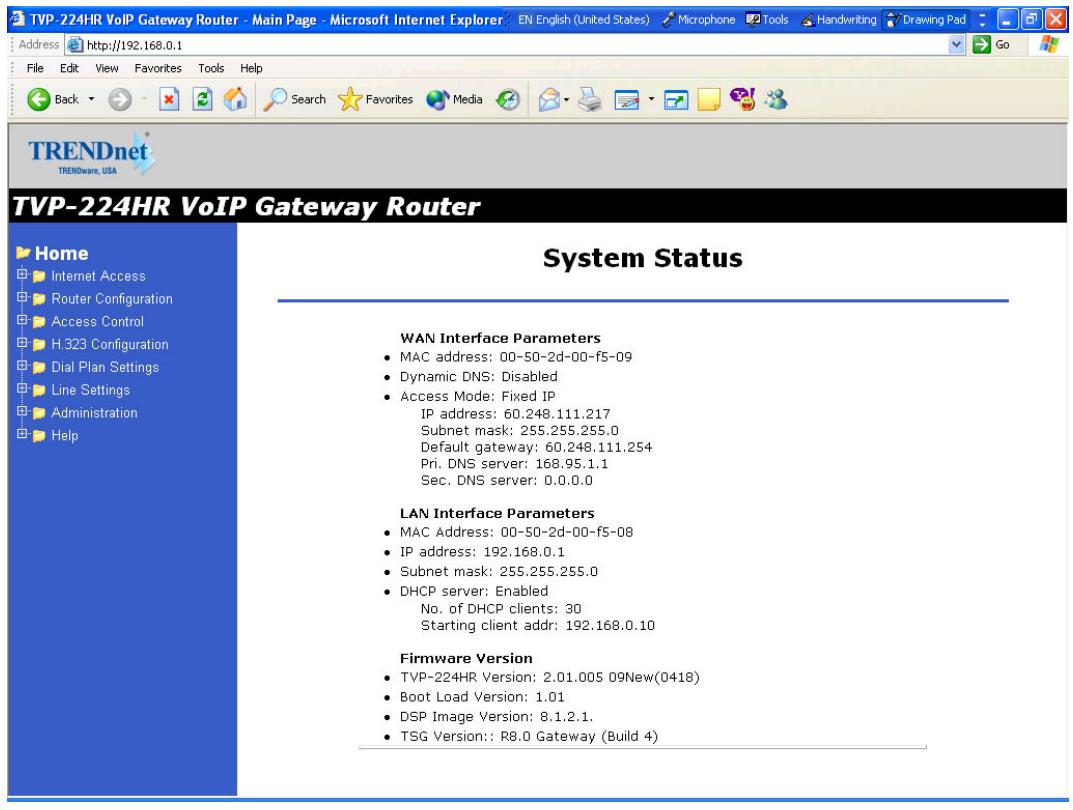Screen dimensions: 1073x810
Task: Click the purple smiley messenger icon
Action: tap(742, 99)
